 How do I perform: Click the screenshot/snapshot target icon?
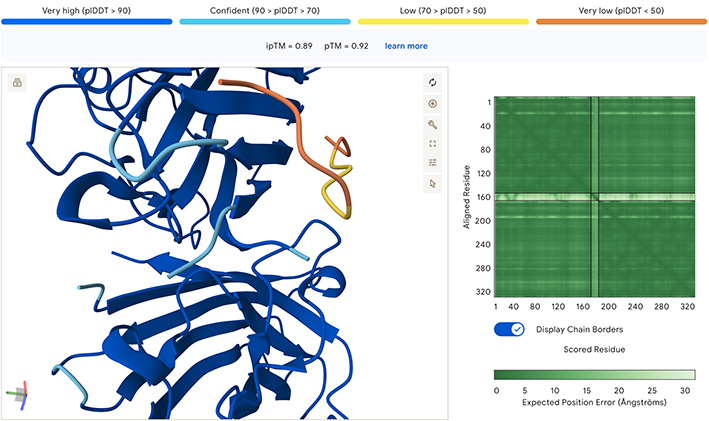point(432,103)
